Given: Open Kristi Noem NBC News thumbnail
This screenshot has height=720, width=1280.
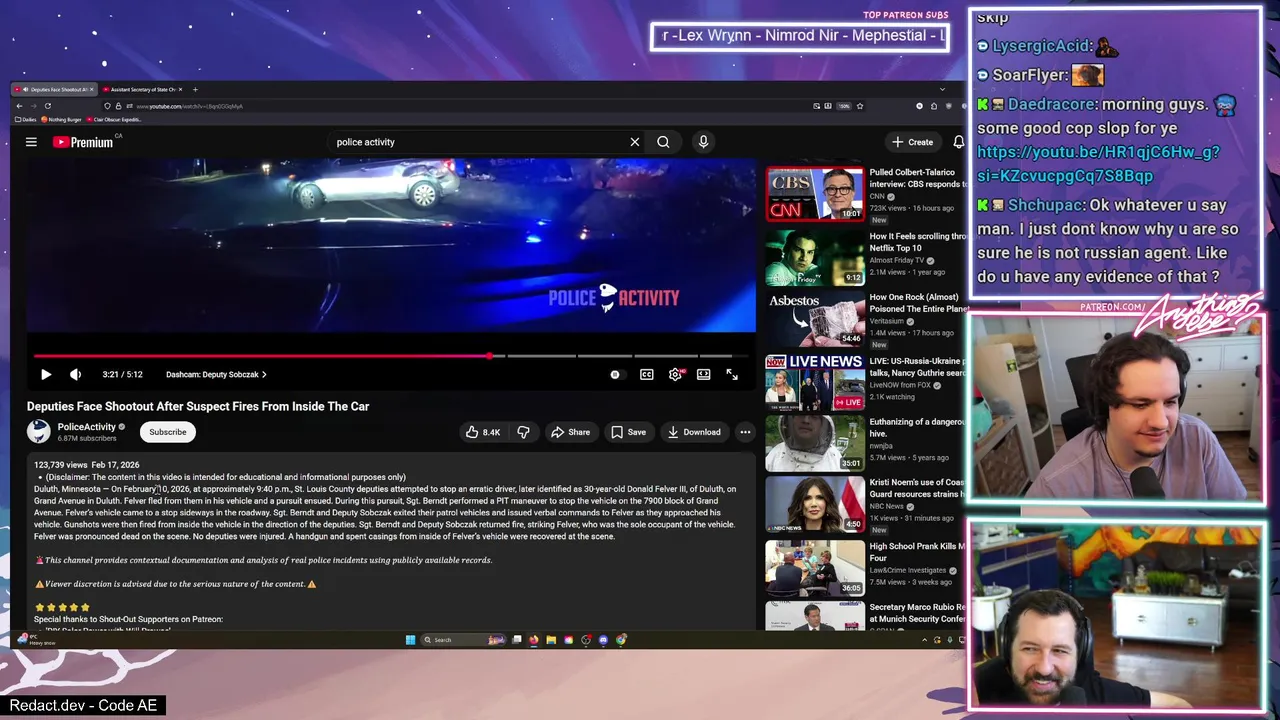Looking at the screenshot, I should (x=814, y=504).
